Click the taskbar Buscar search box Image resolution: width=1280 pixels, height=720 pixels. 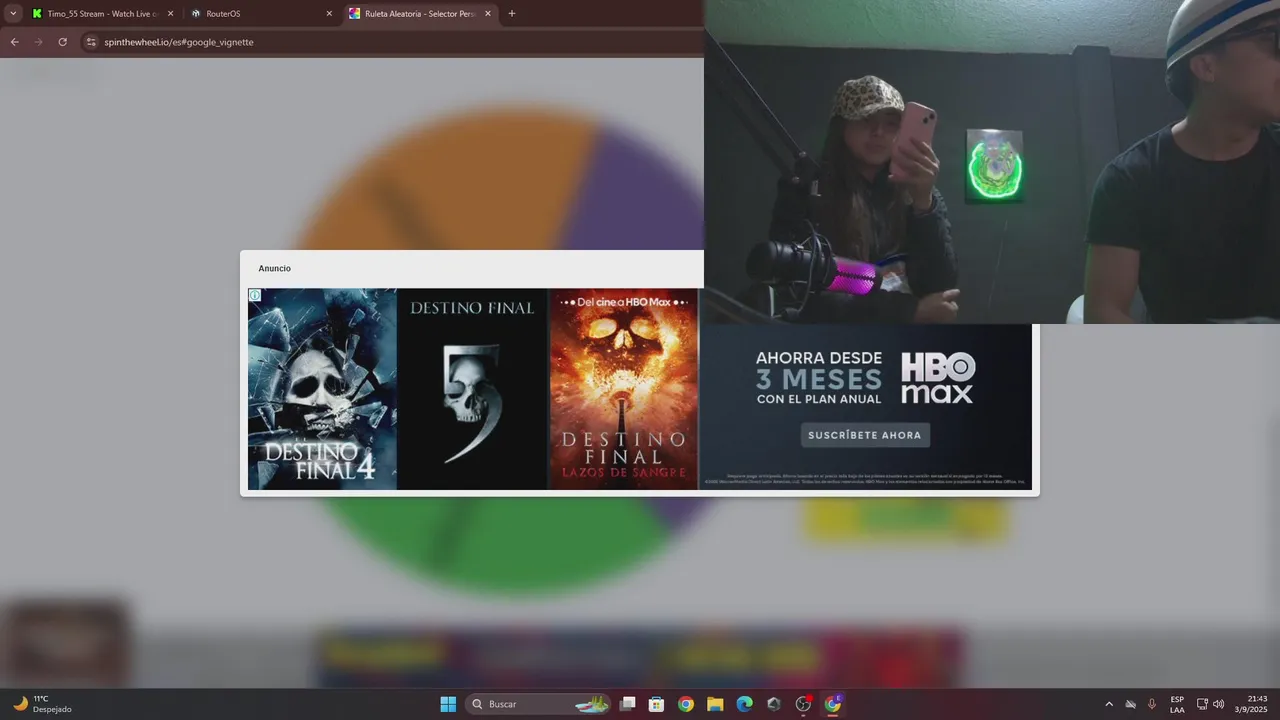[x=538, y=704]
